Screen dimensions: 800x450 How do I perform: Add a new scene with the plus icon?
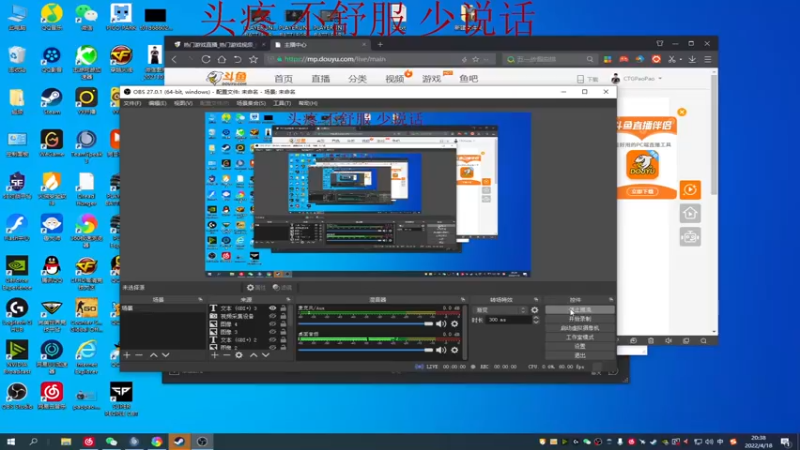pos(127,355)
